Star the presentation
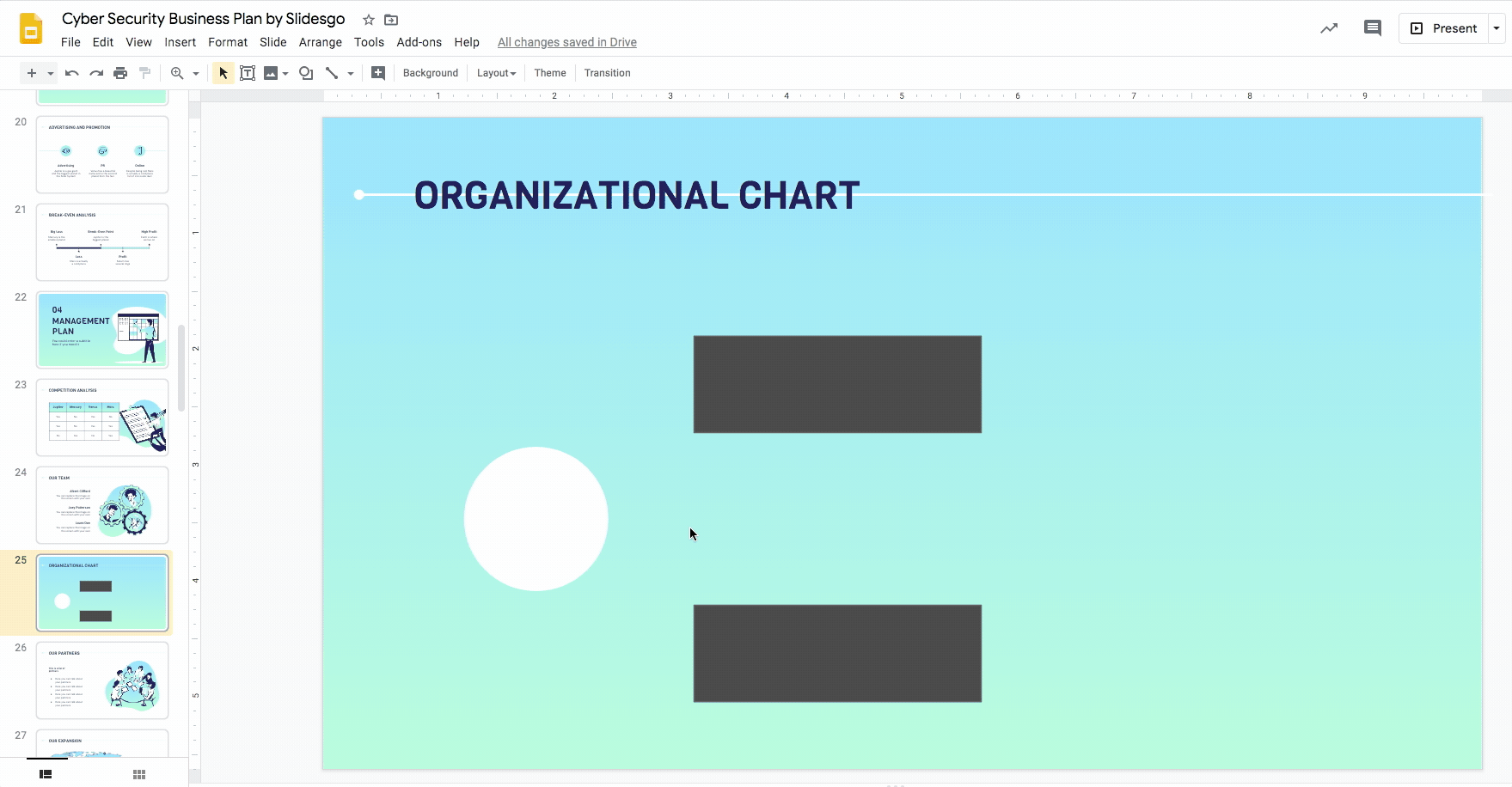Viewport: 1512px width, 787px height. pyautogui.click(x=368, y=19)
